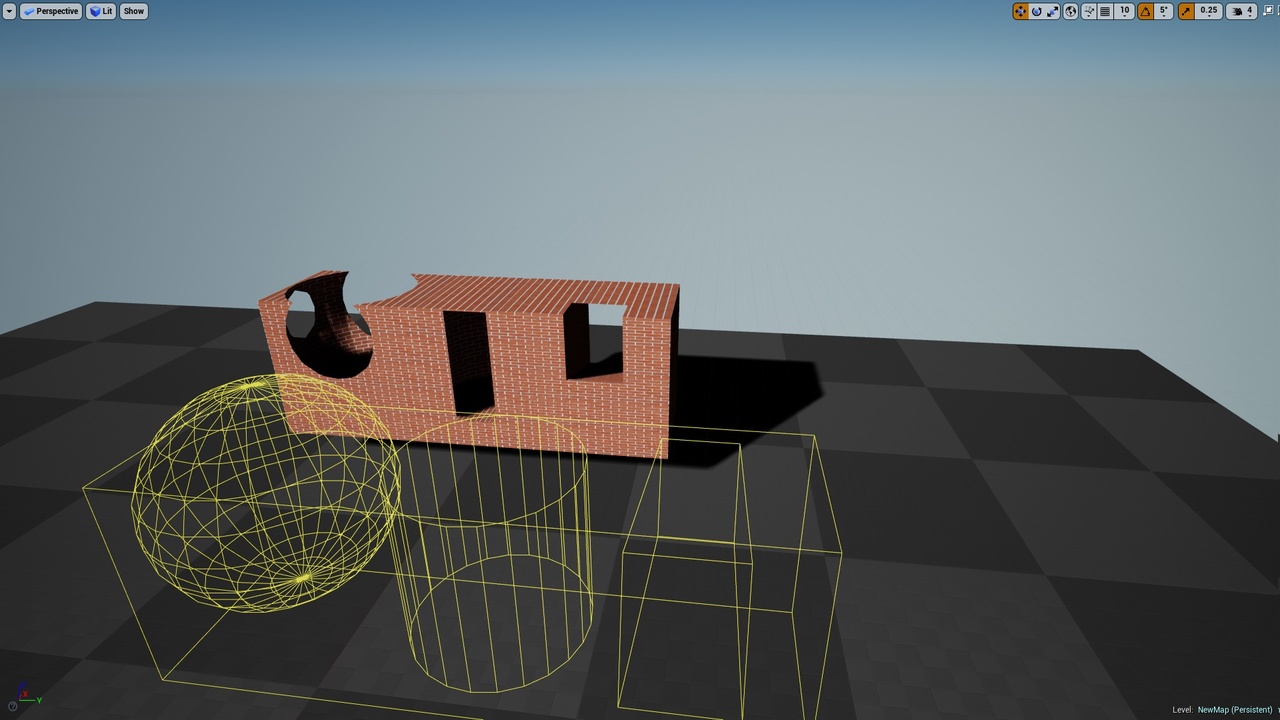Screen dimensions: 1280x720
Task: Select the rotate transform tool
Action: click(x=1037, y=11)
